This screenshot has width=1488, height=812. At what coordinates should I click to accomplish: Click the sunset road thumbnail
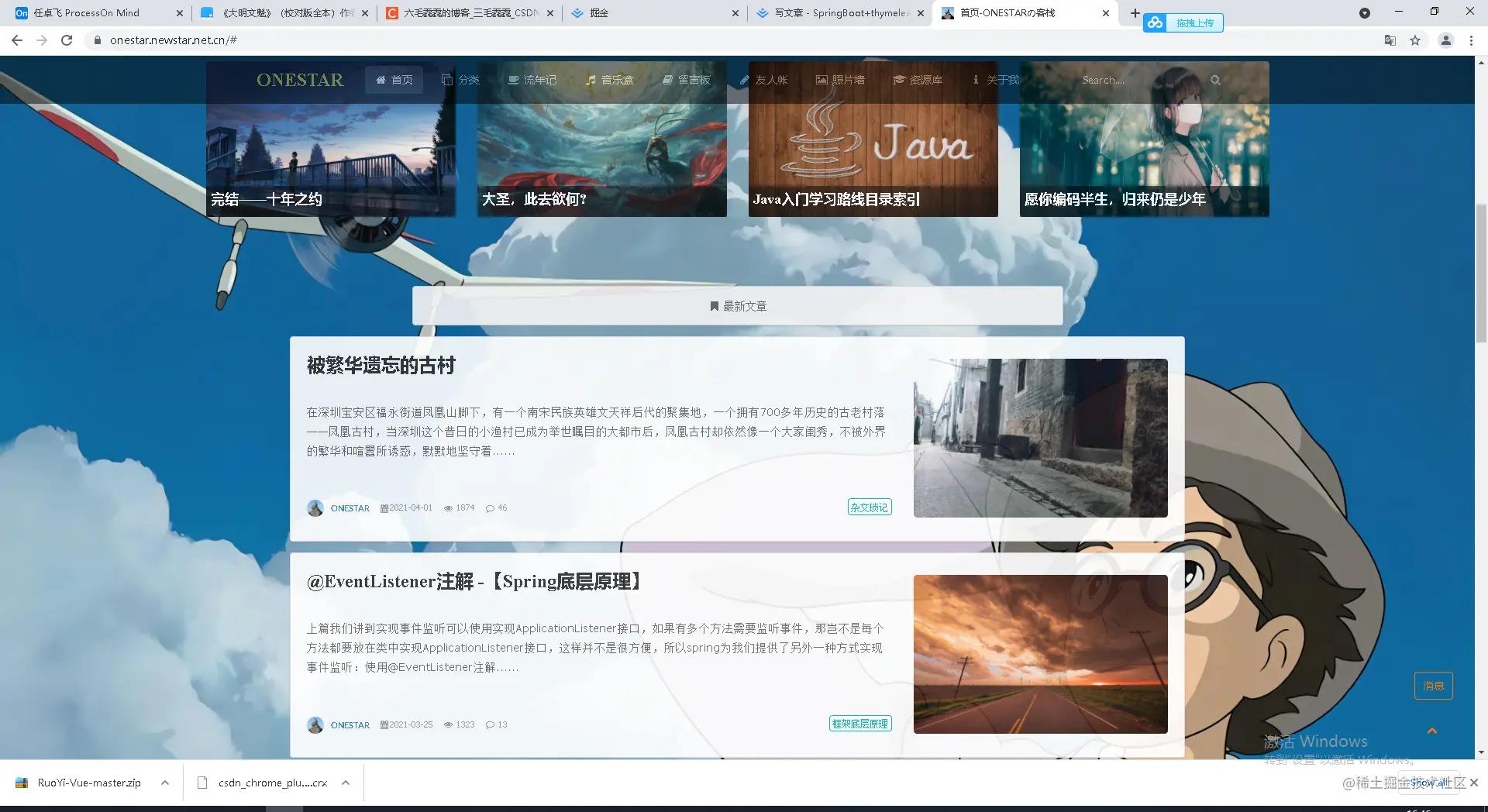1041,654
